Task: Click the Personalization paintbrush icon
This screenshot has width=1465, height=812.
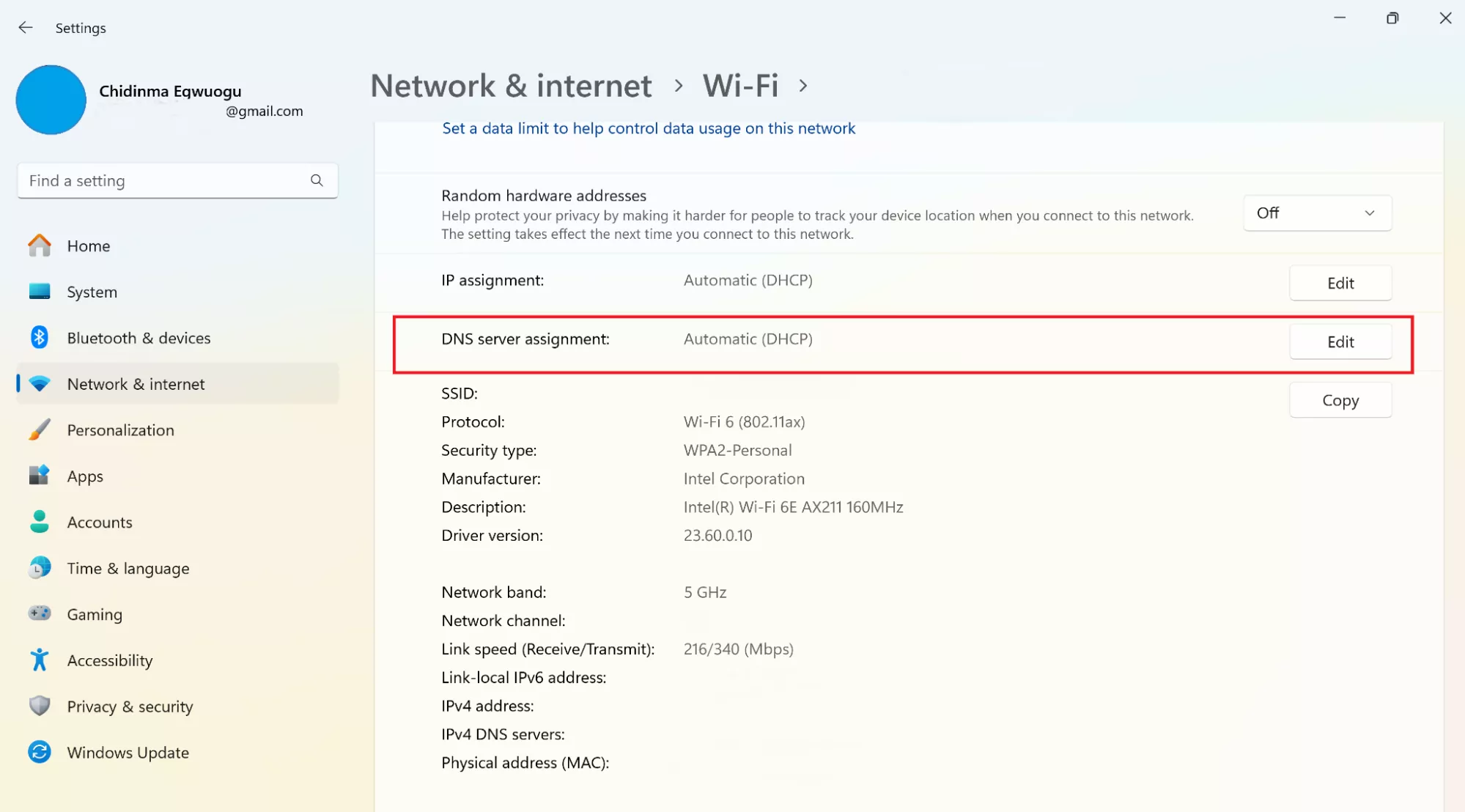Action: pos(40,430)
